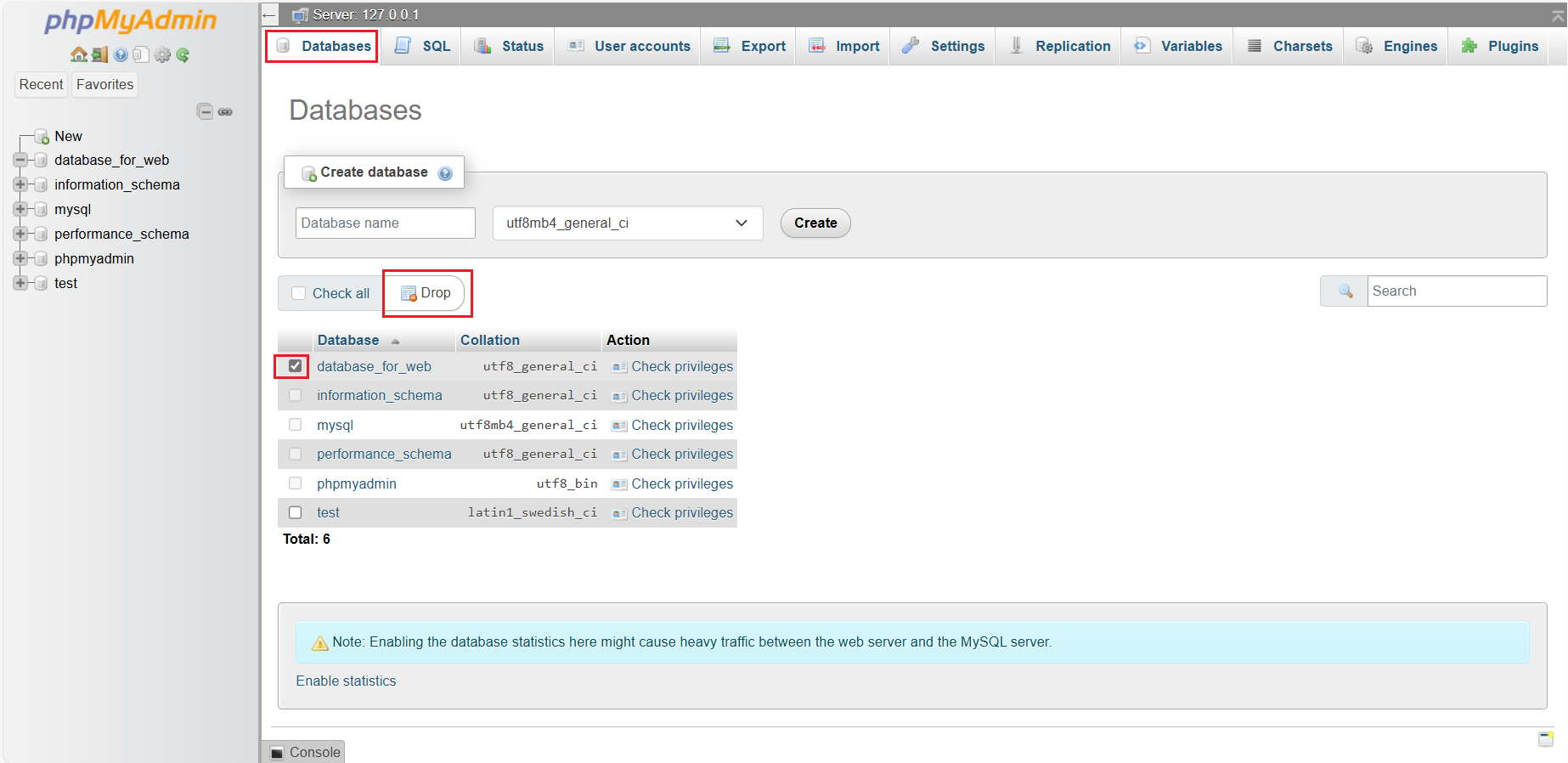Collapse the database_for_web tree node
This screenshot has height=763, width=1568.
coord(20,160)
